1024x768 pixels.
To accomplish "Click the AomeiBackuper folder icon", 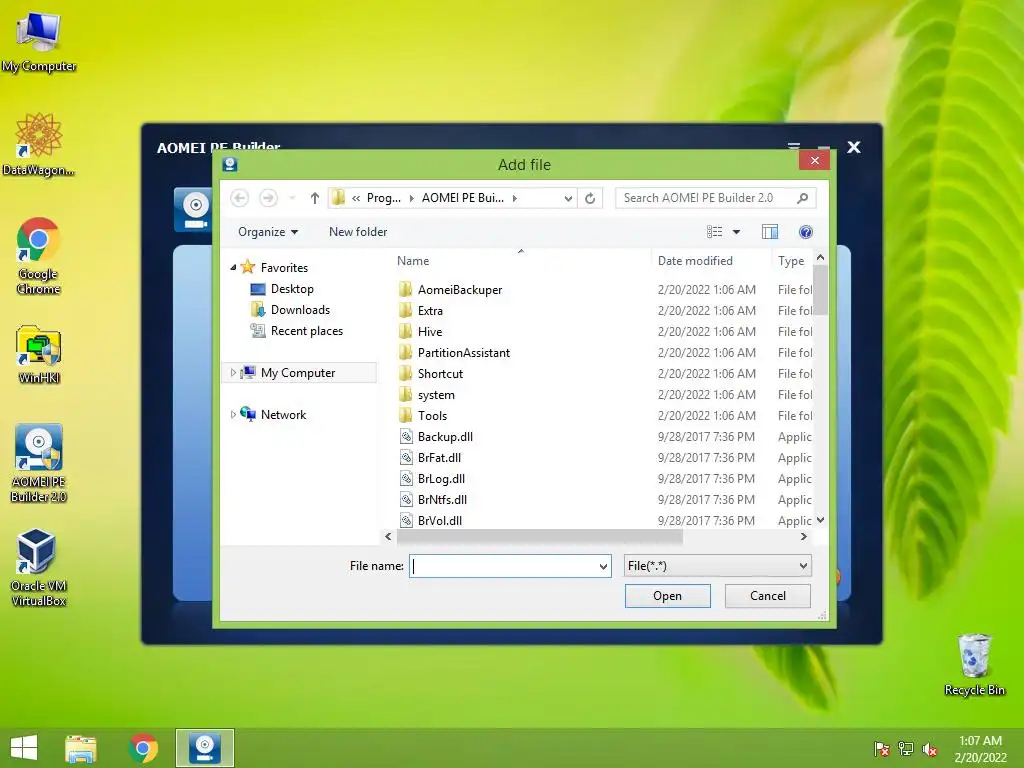I will click(x=406, y=289).
